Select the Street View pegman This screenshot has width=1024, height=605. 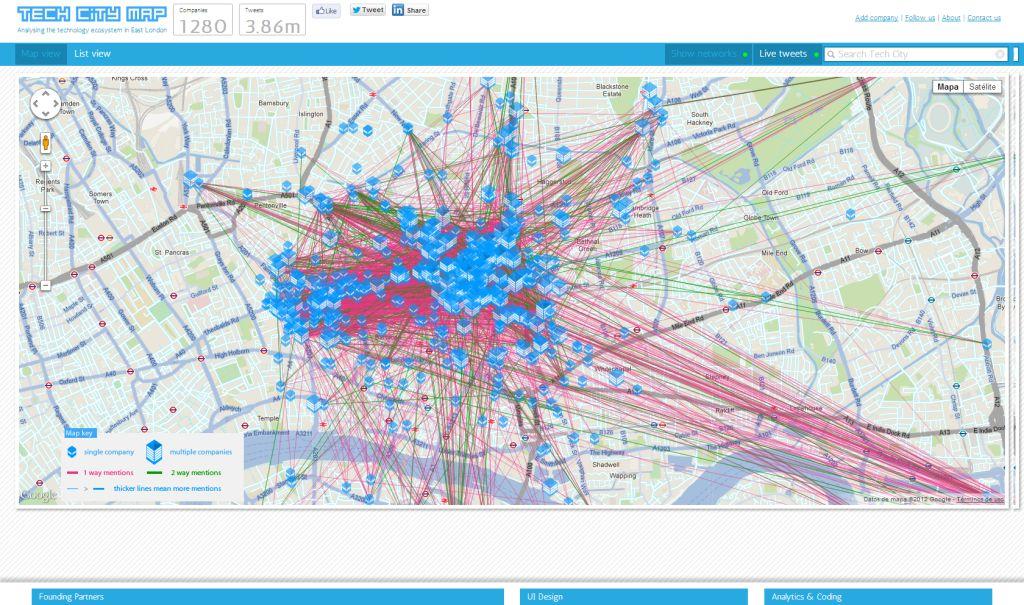[45, 142]
